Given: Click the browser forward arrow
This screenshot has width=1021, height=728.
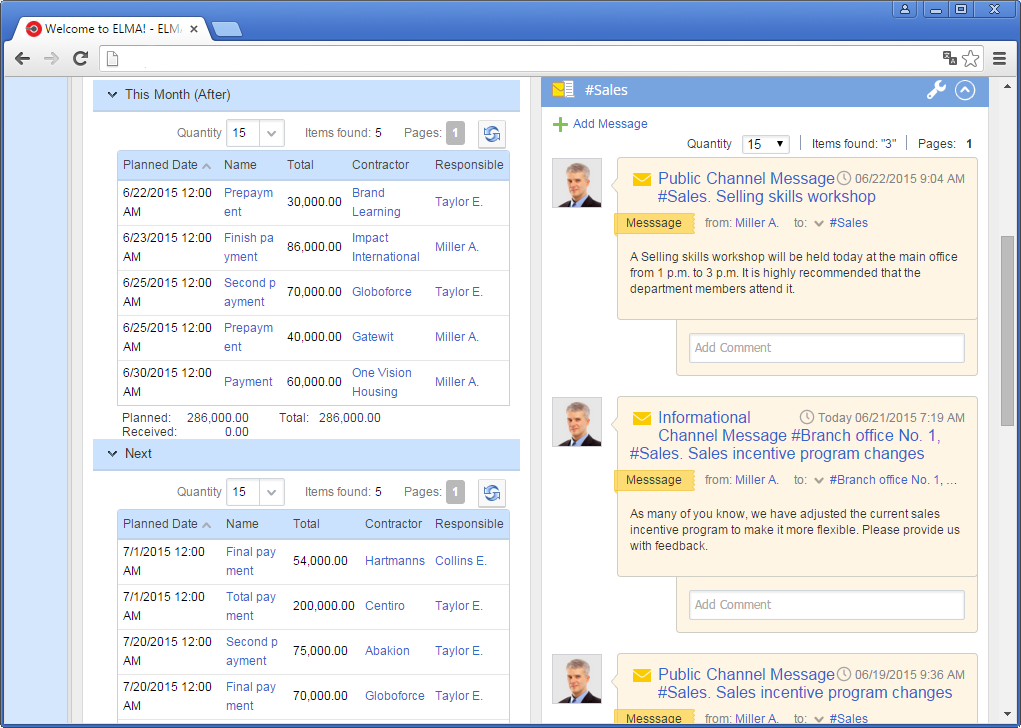Looking at the screenshot, I should [51, 59].
